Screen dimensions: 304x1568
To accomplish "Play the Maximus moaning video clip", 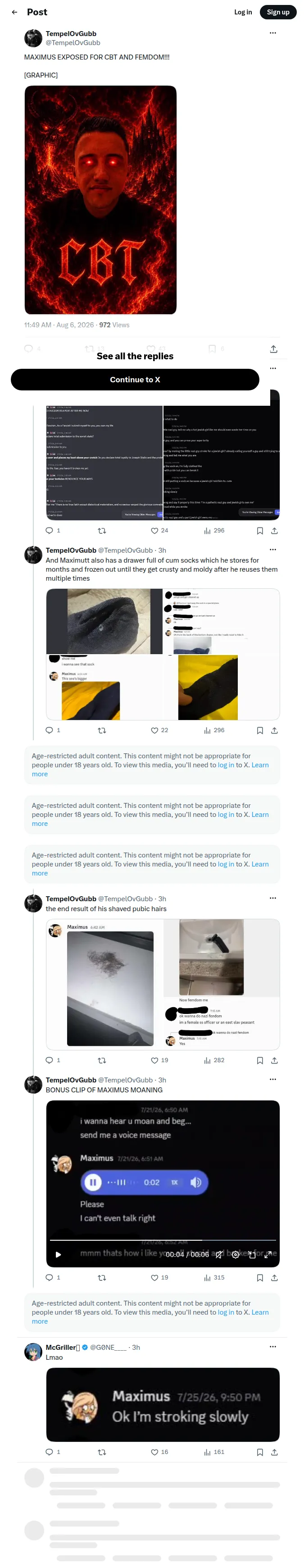I will coord(59,1254).
